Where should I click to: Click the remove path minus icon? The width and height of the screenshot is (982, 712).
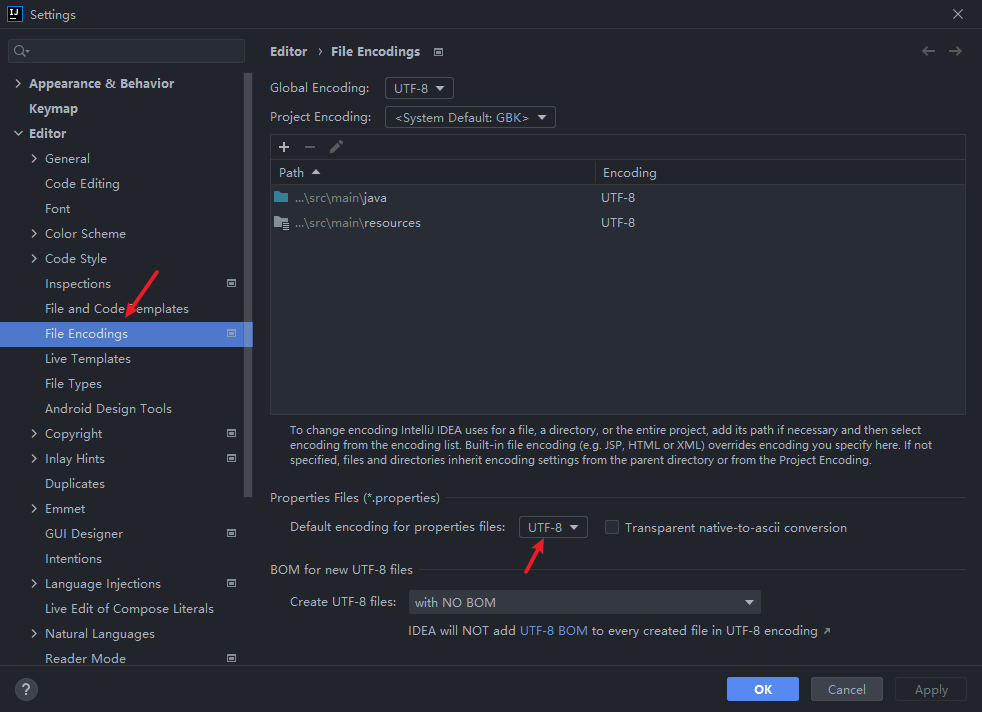[310, 147]
